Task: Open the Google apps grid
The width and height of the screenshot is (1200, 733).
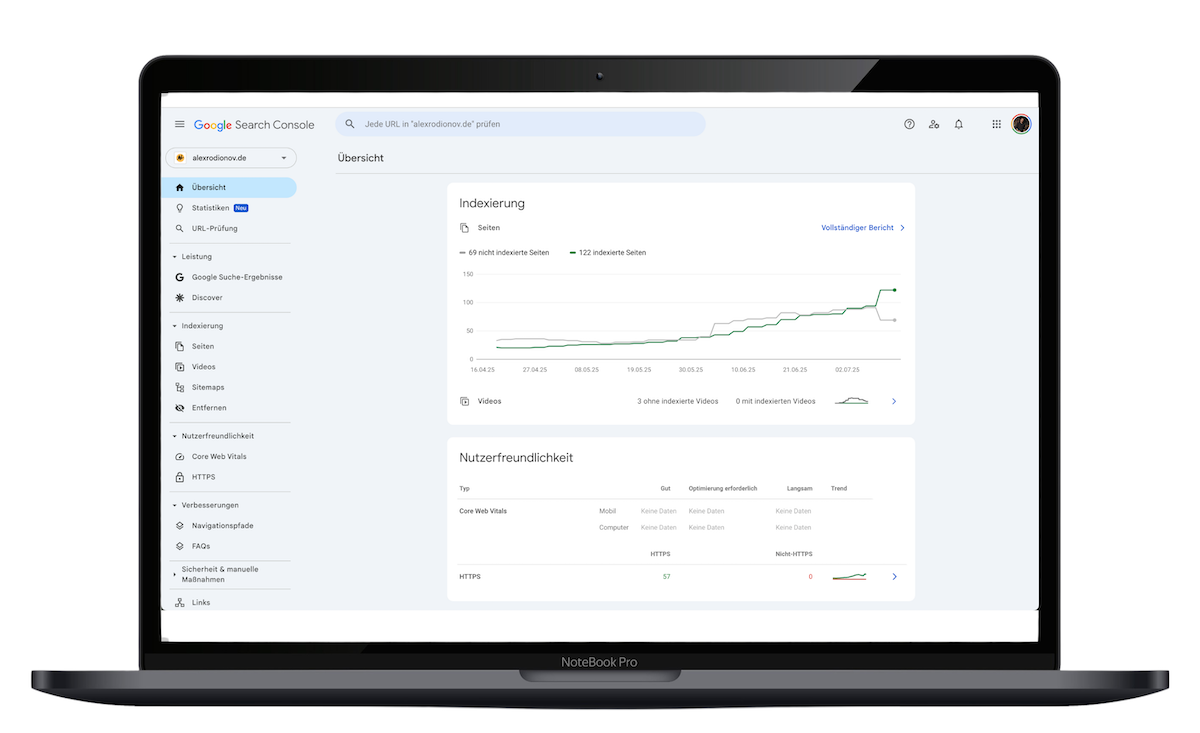Action: 996,124
